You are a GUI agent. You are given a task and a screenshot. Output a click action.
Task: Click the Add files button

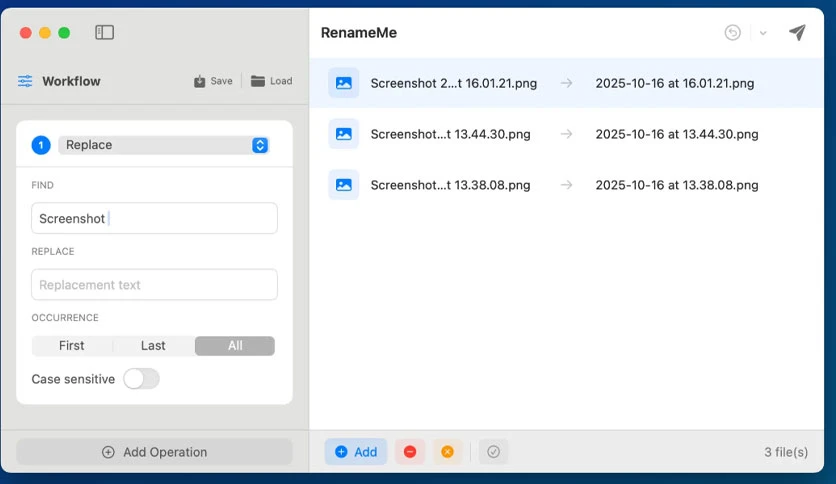(356, 452)
